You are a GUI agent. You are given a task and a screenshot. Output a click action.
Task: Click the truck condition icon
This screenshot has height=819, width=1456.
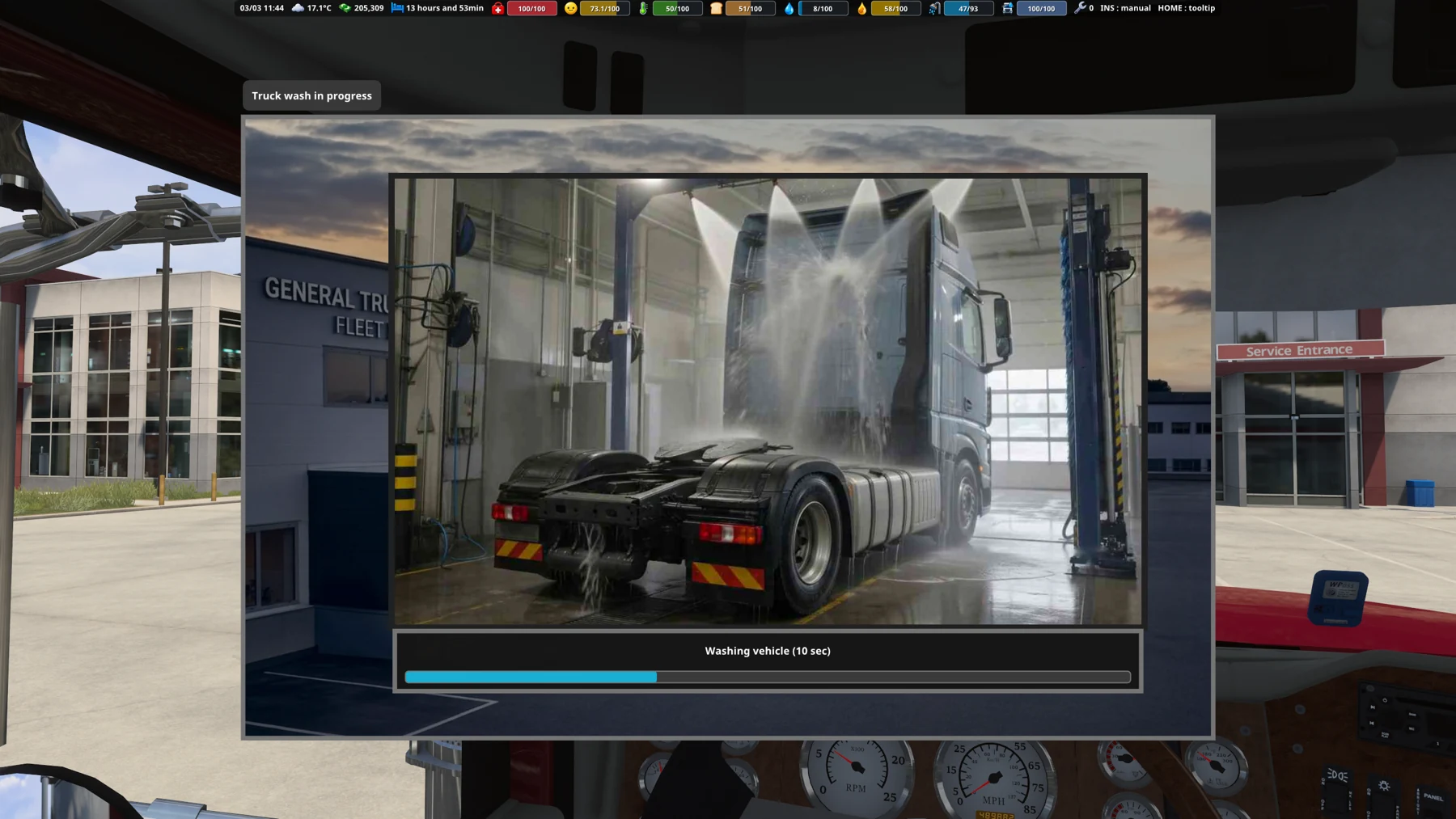[x=1007, y=8]
